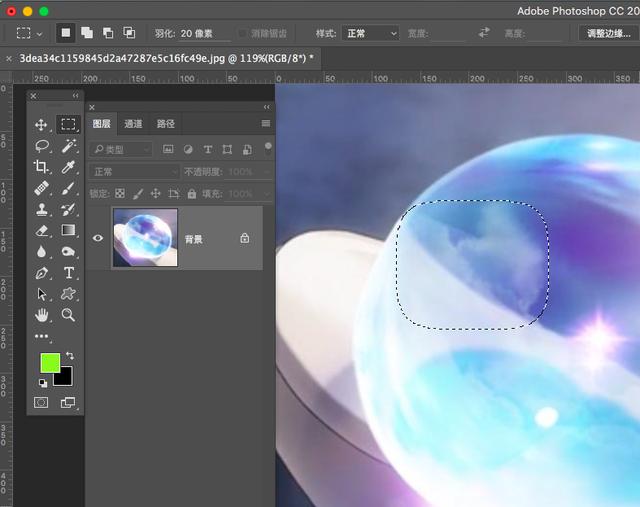Open the Layers panel menu
640x507 pixels.
point(266,123)
